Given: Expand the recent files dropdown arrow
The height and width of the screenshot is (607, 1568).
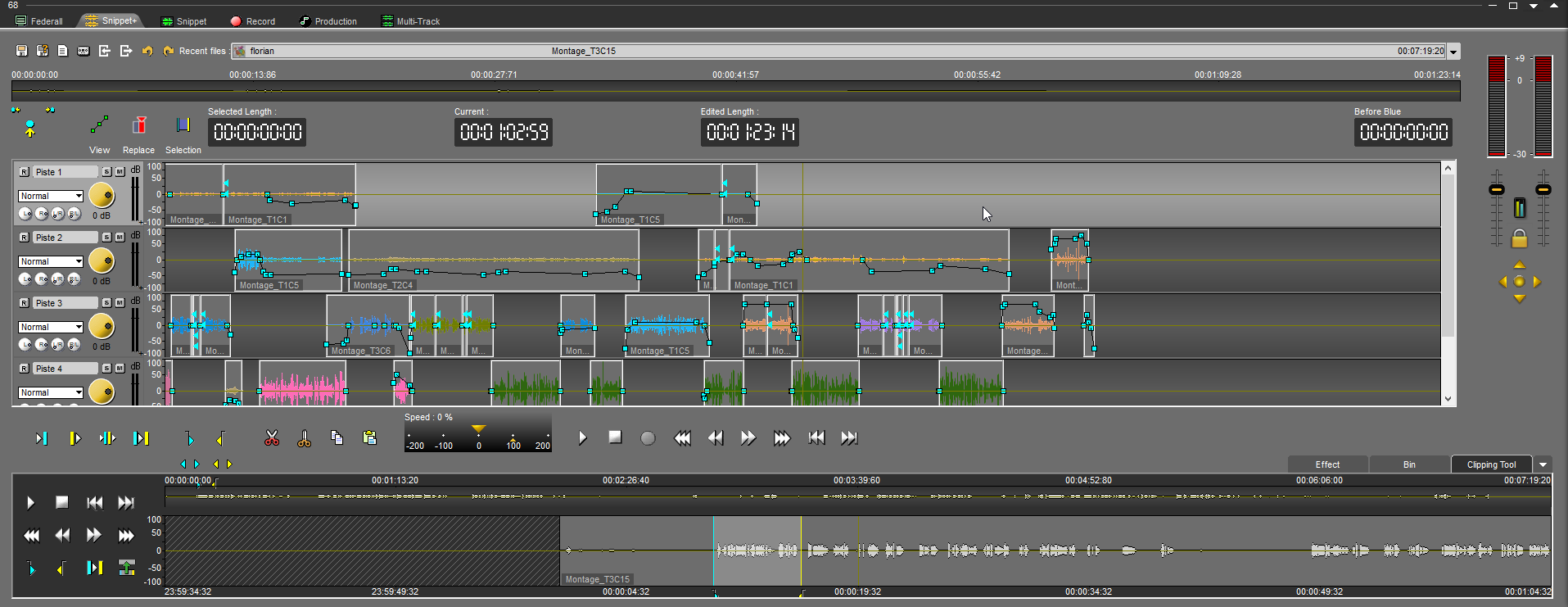Looking at the screenshot, I should point(1453,52).
